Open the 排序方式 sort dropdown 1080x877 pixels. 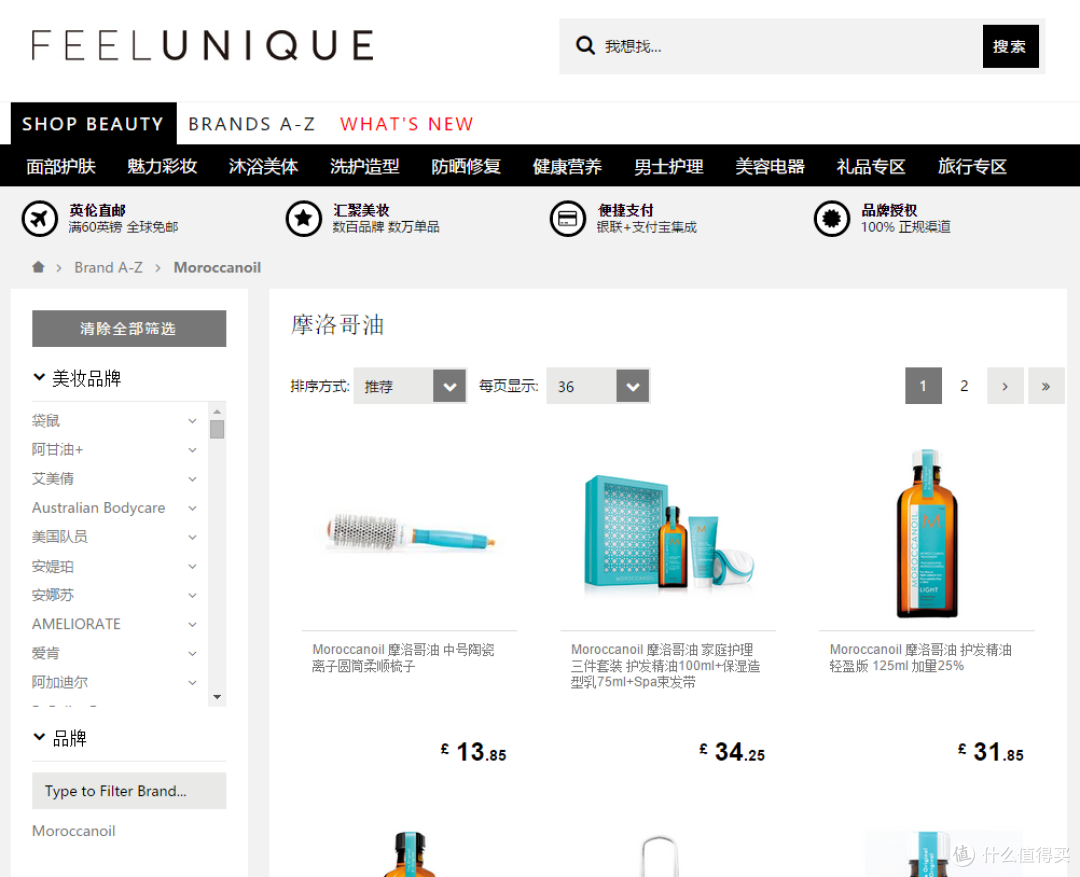coord(411,386)
